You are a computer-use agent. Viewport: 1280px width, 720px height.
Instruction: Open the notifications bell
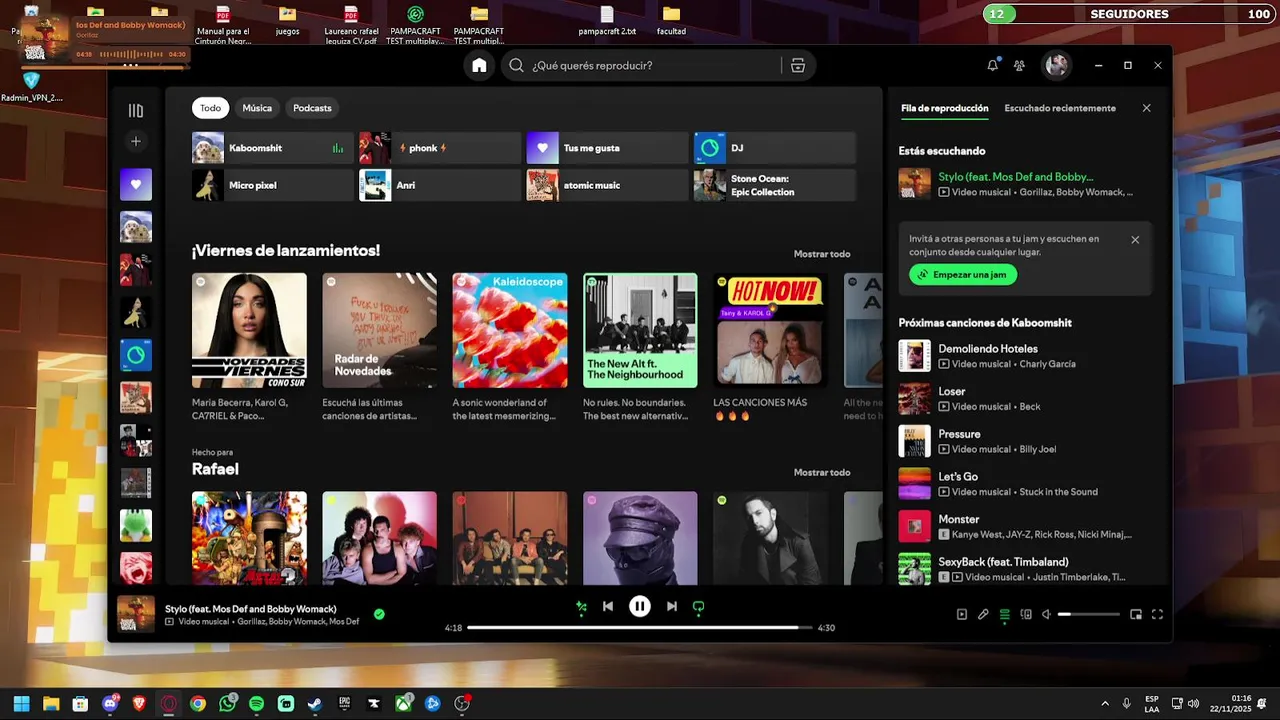click(992, 65)
